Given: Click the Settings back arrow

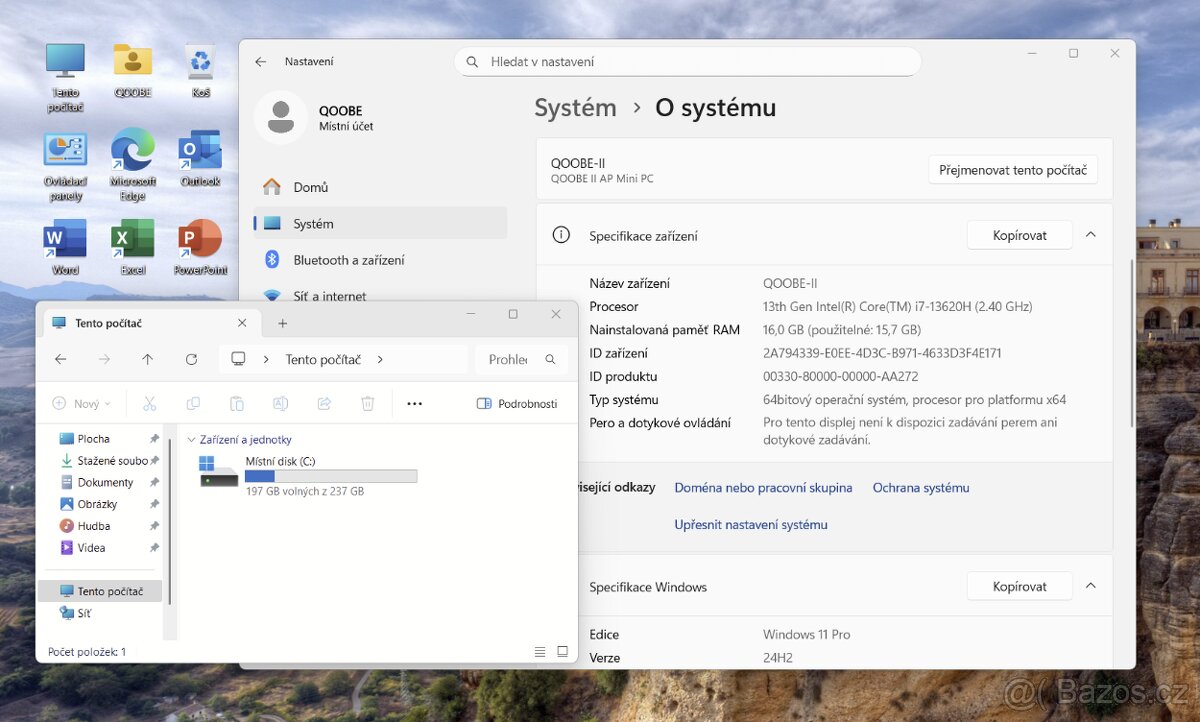Looking at the screenshot, I should 261,62.
